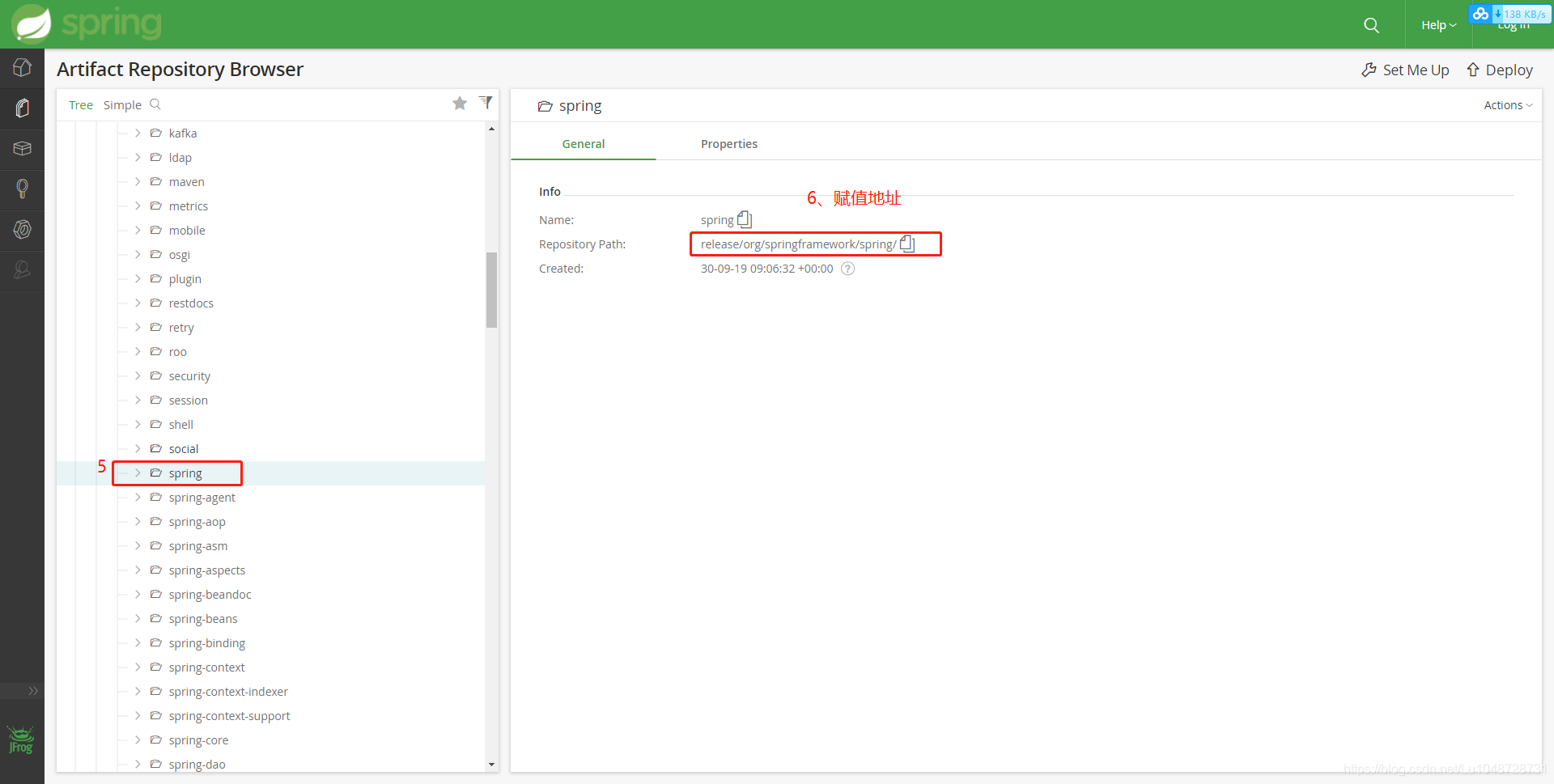Click the filter funnel icon in tree panel
Image resolution: width=1554 pixels, height=784 pixels.
click(486, 102)
